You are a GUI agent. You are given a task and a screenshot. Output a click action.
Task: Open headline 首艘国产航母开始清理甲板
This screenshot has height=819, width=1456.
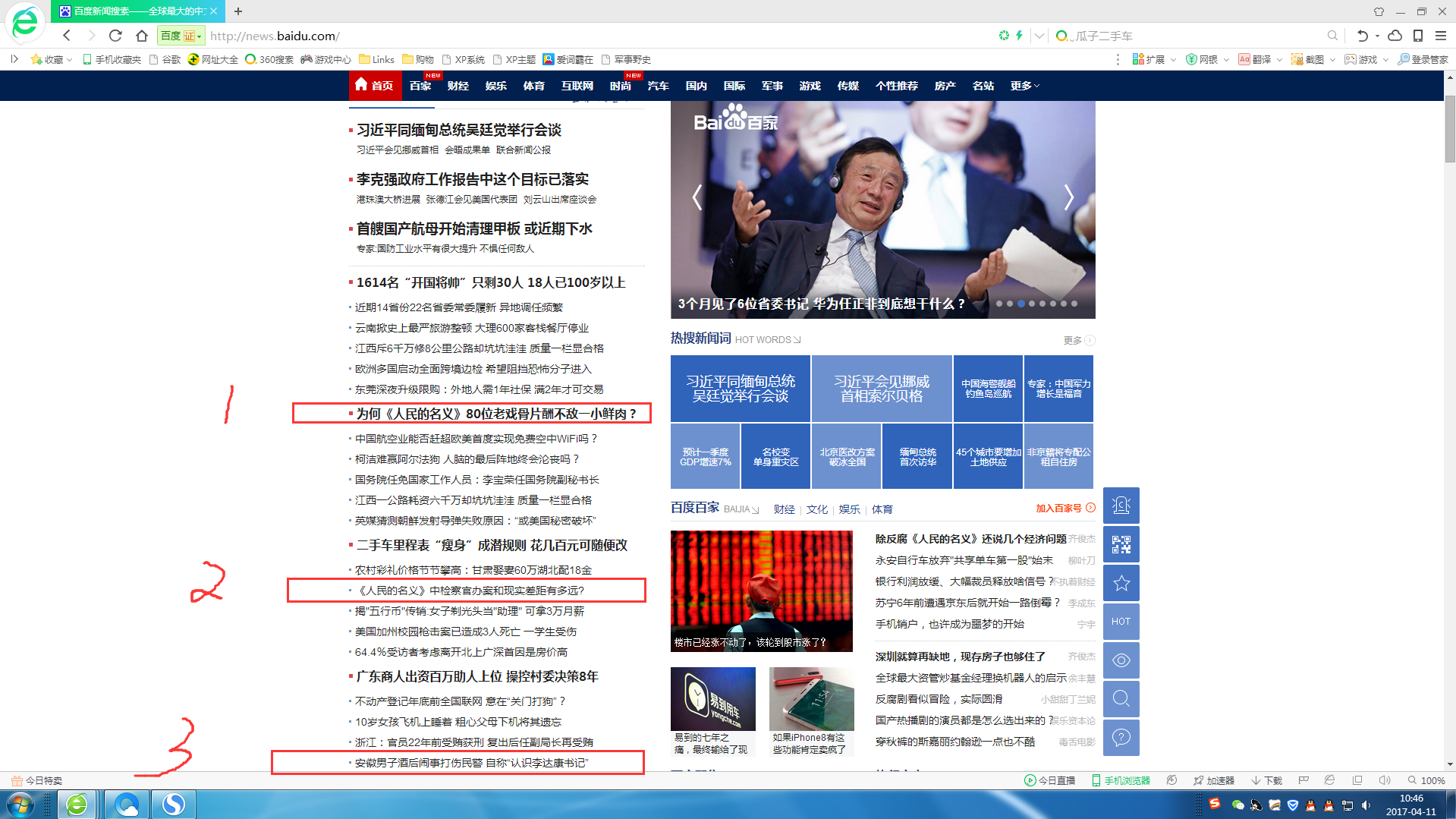(474, 228)
